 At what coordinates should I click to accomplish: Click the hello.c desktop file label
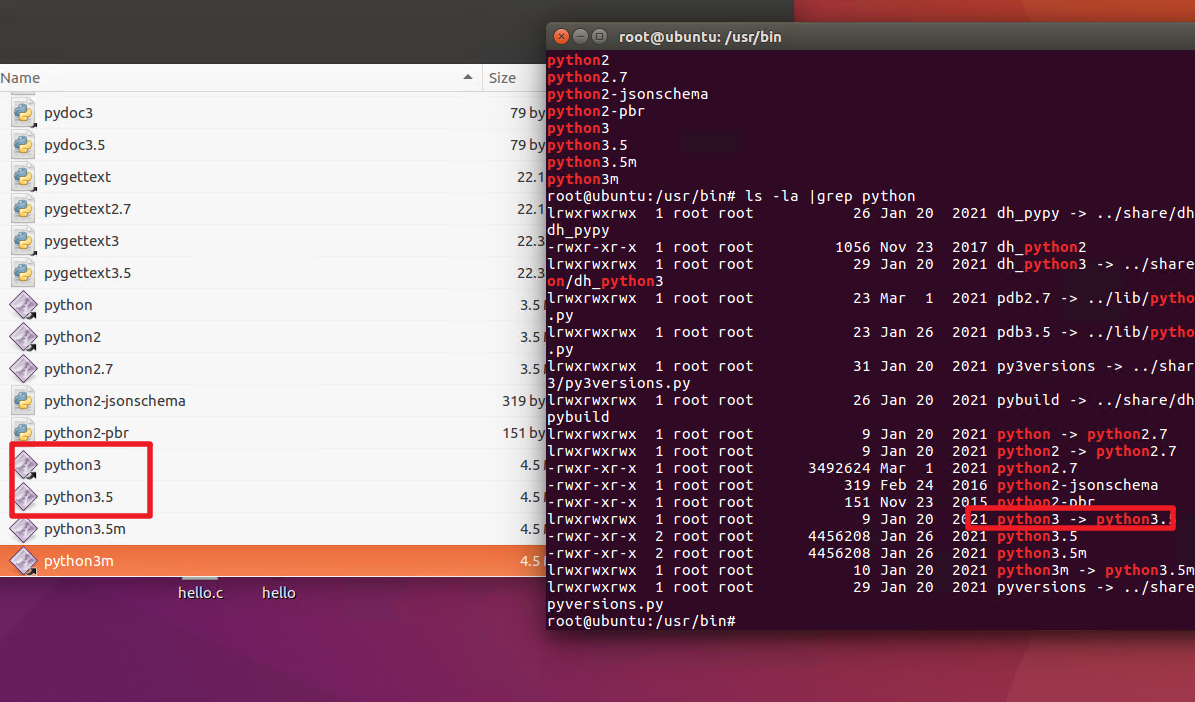click(x=200, y=593)
